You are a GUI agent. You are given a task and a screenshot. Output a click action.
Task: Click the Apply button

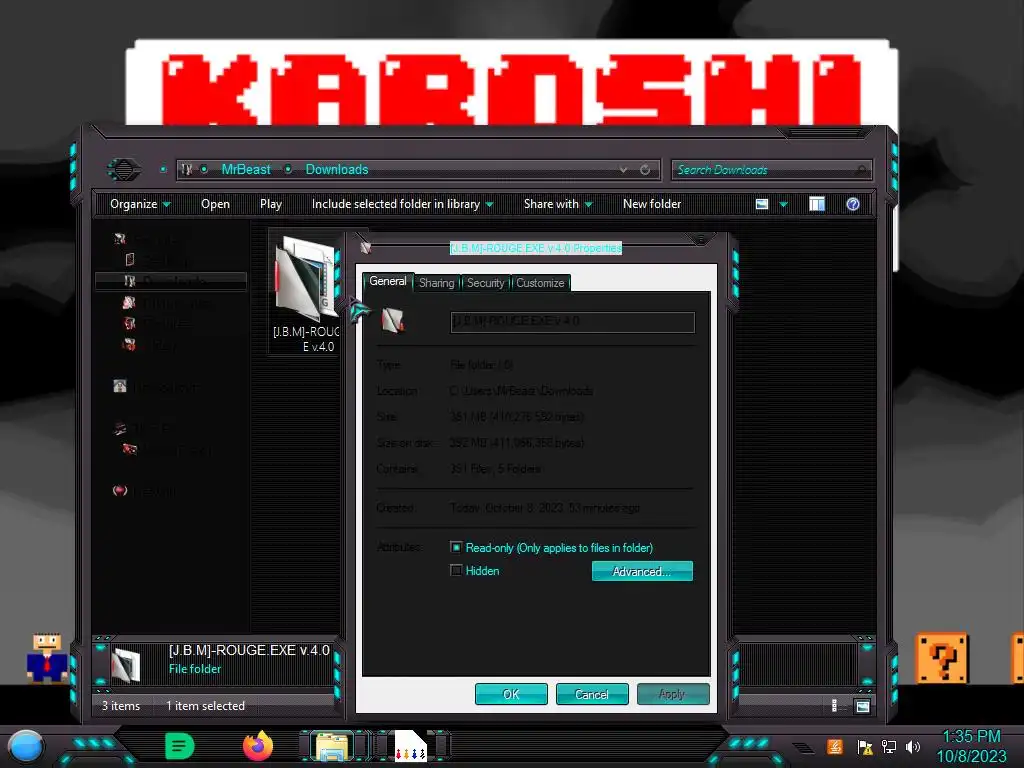[x=673, y=694]
